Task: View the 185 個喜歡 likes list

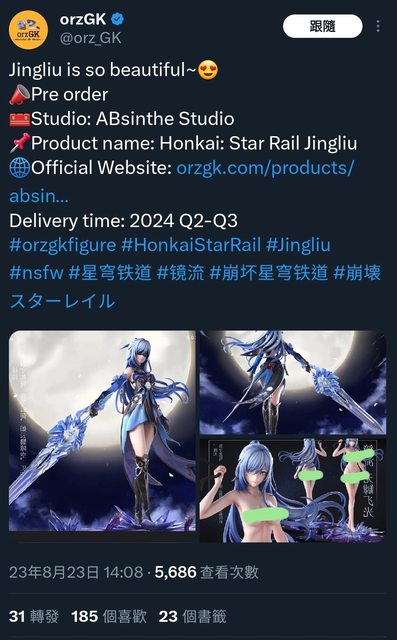Action: (x=109, y=616)
